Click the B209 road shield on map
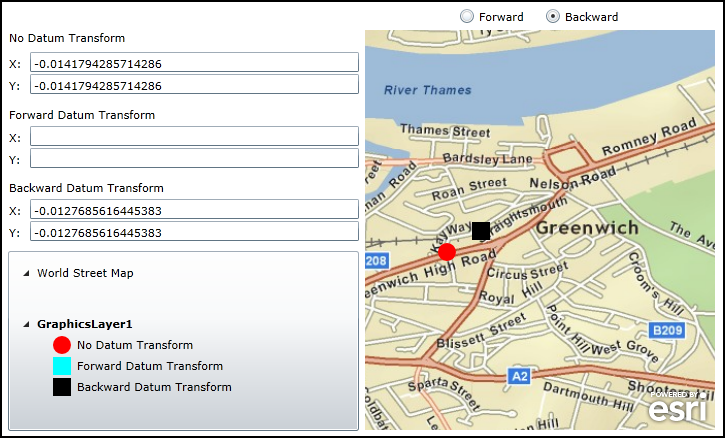This screenshot has width=725, height=438. coord(667,330)
